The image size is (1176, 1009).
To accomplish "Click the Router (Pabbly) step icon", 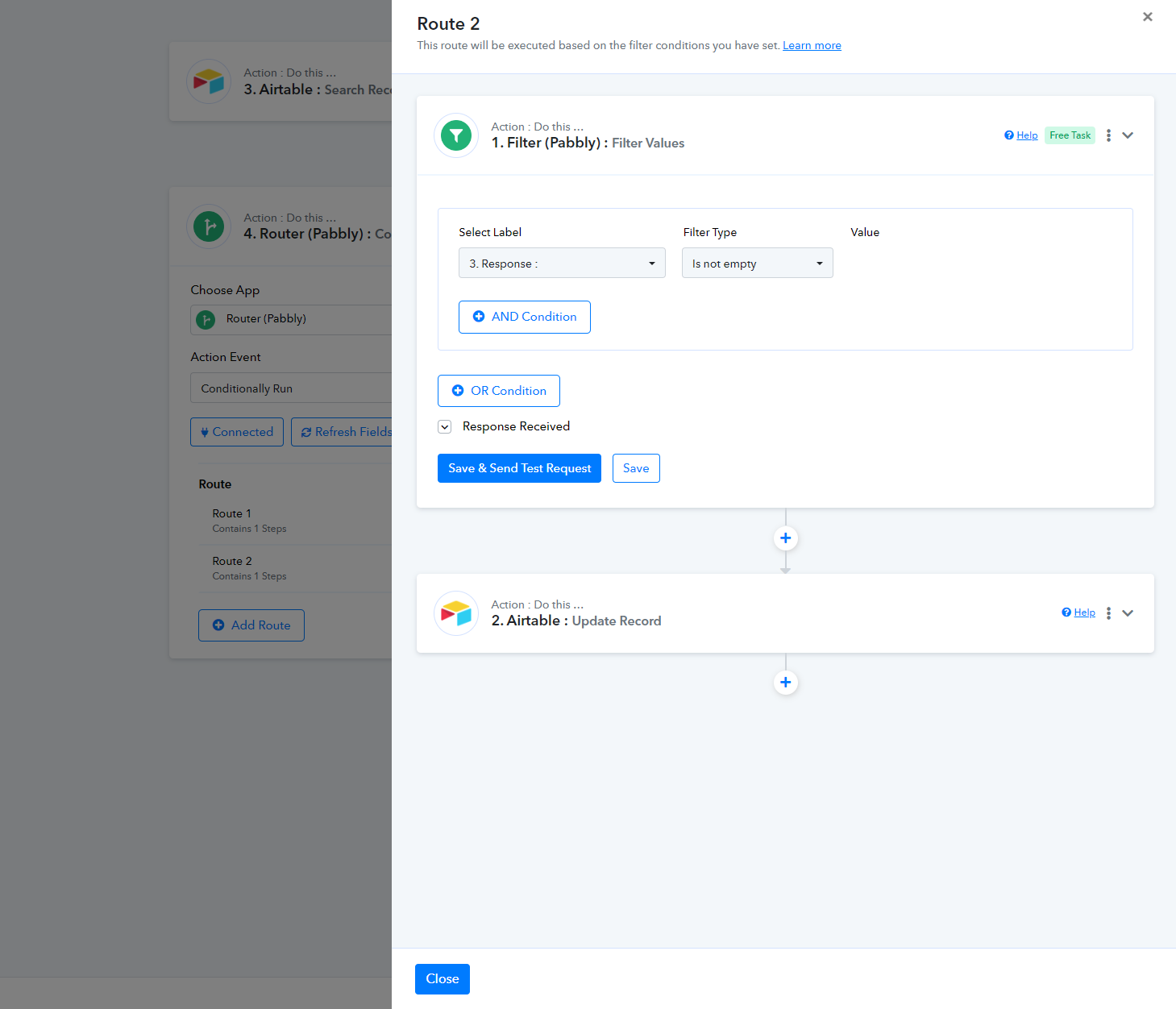I will tap(209, 226).
